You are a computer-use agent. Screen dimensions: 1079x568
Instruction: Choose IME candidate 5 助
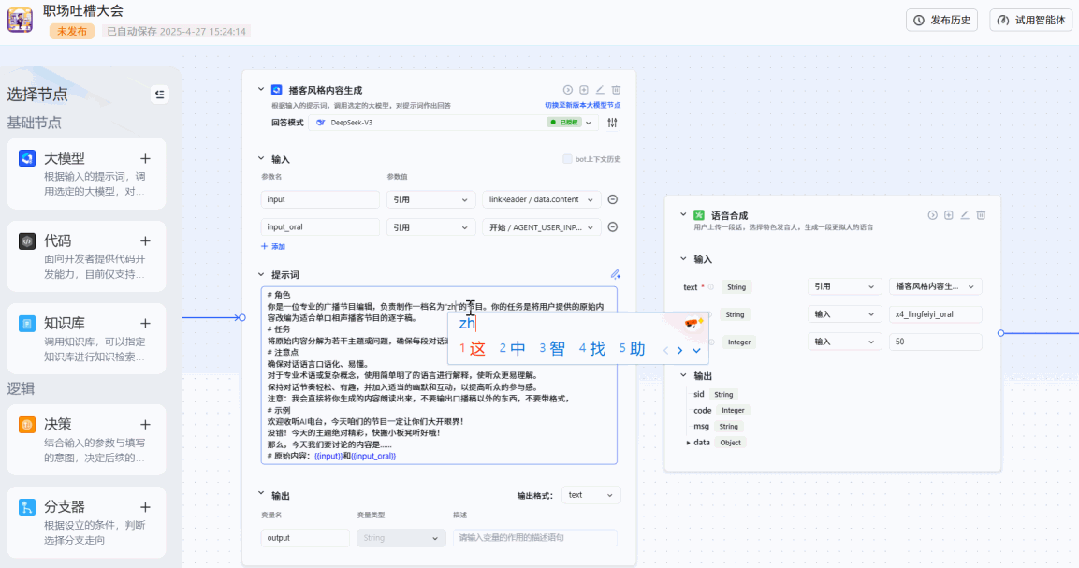click(x=632, y=348)
